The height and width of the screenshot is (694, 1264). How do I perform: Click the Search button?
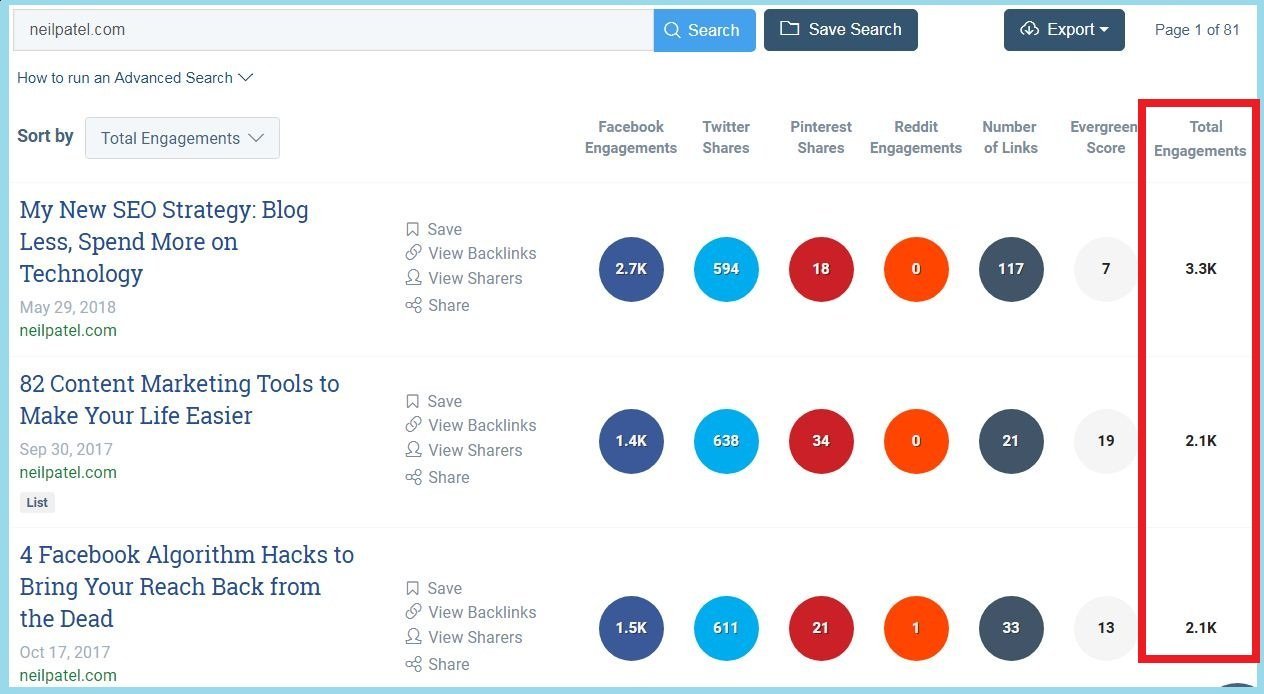pos(704,30)
